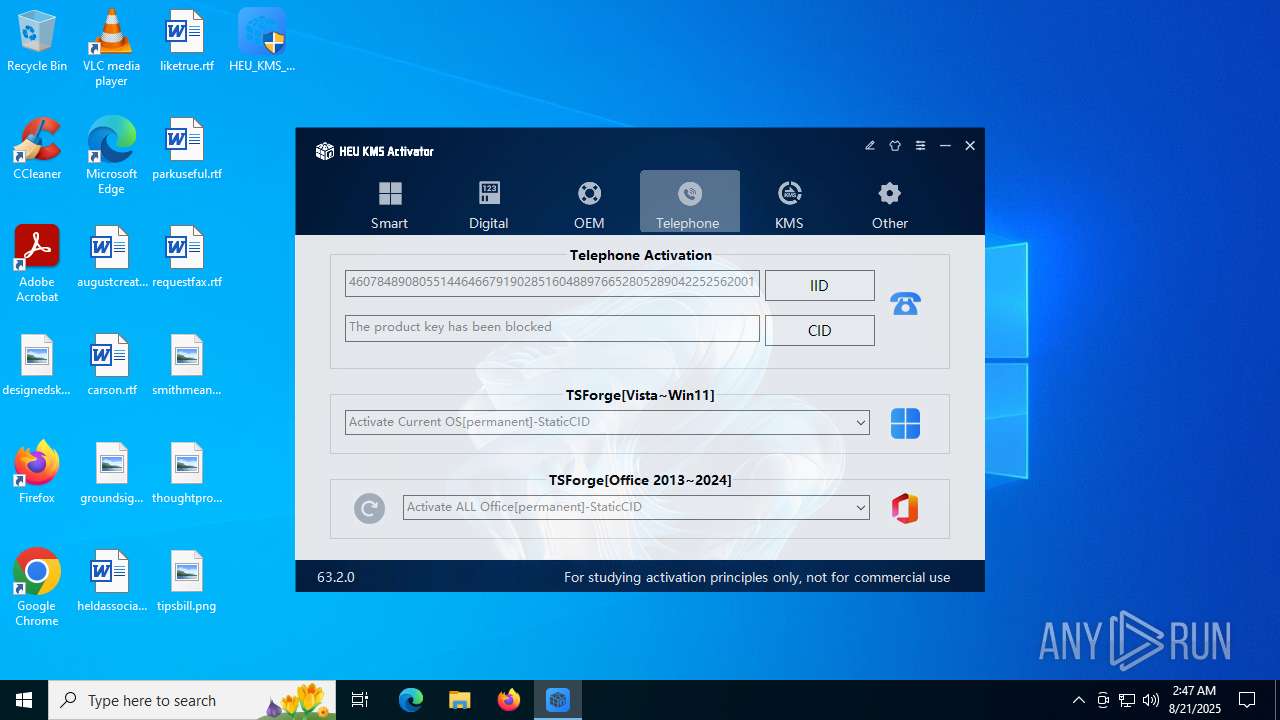Click the taskbar search box
The width and height of the screenshot is (1280, 720).
click(192, 700)
